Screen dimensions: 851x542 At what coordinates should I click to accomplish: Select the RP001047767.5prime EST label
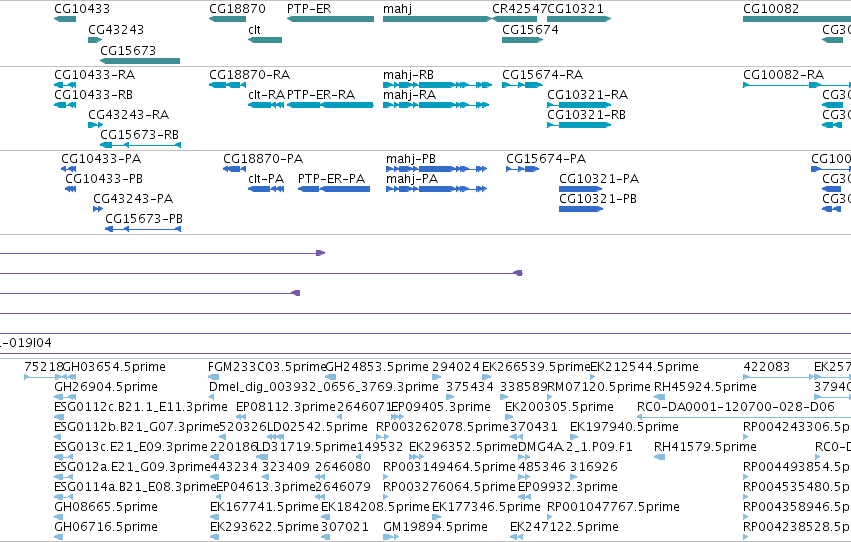point(613,507)
